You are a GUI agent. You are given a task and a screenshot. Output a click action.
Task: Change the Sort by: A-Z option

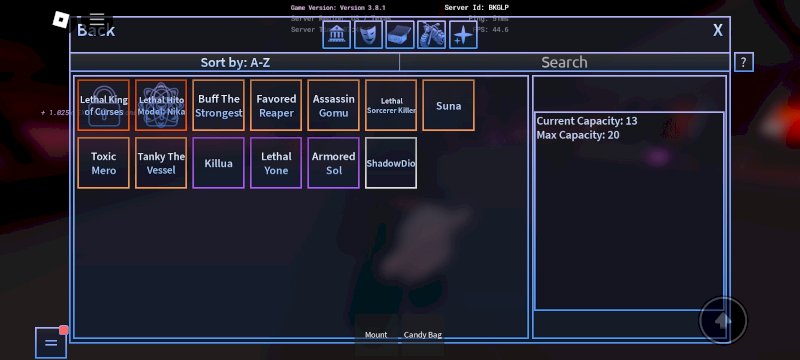[x=235, y=62]
